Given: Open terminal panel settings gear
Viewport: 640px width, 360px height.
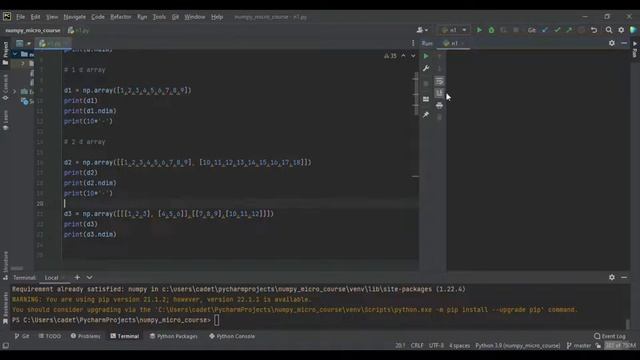Looking at the screenshot, I should click(x=611, y=277).
